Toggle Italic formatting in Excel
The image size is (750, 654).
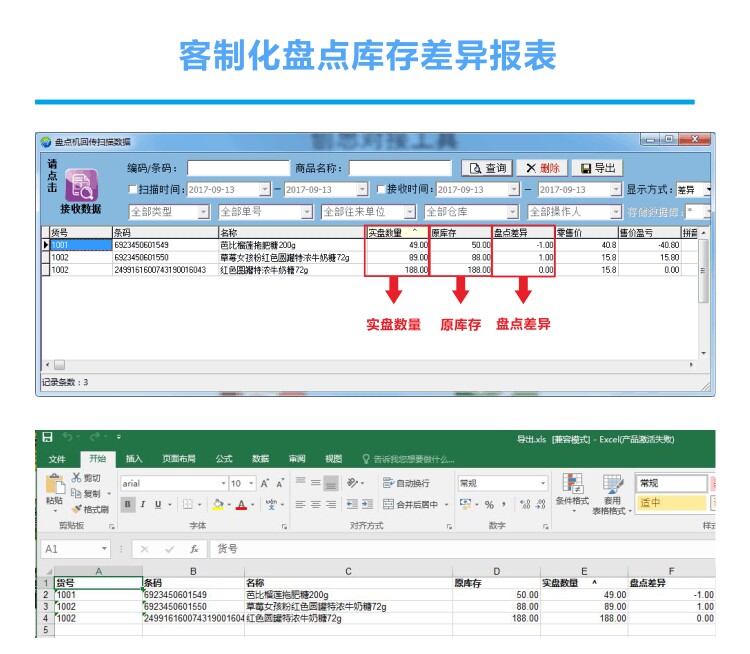[x=143, y=504]
